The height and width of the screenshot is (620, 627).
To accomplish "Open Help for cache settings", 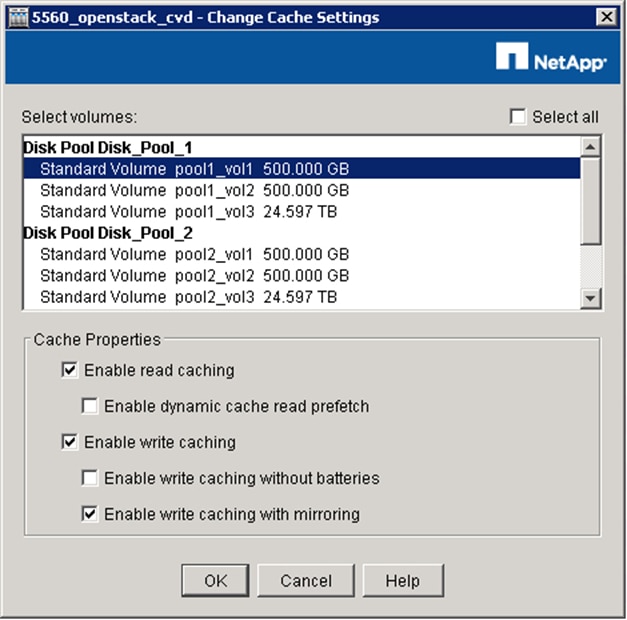I will coord(403,580).
